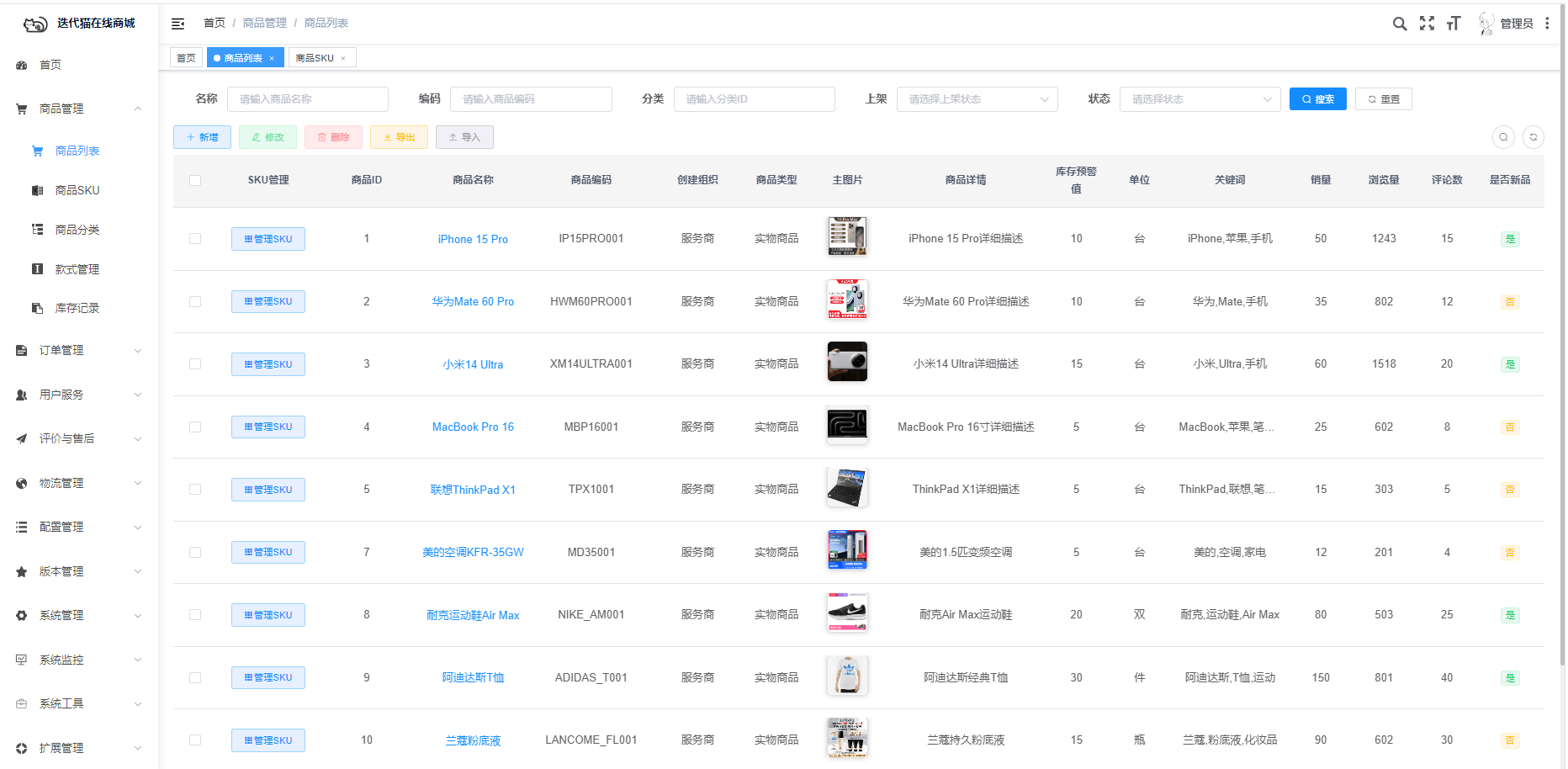This screenshot has width=1568, height=769.
Task: Check the checkbox for the 兰蔻粉底液 row
Action: (x=195, y=740)
